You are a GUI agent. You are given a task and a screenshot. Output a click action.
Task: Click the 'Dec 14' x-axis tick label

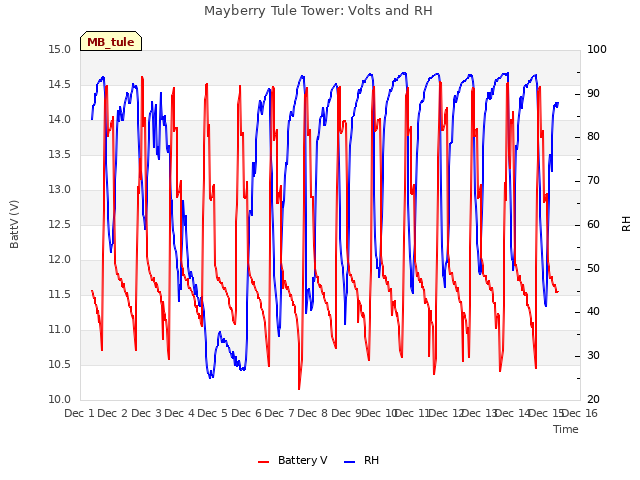pos(513,413)
